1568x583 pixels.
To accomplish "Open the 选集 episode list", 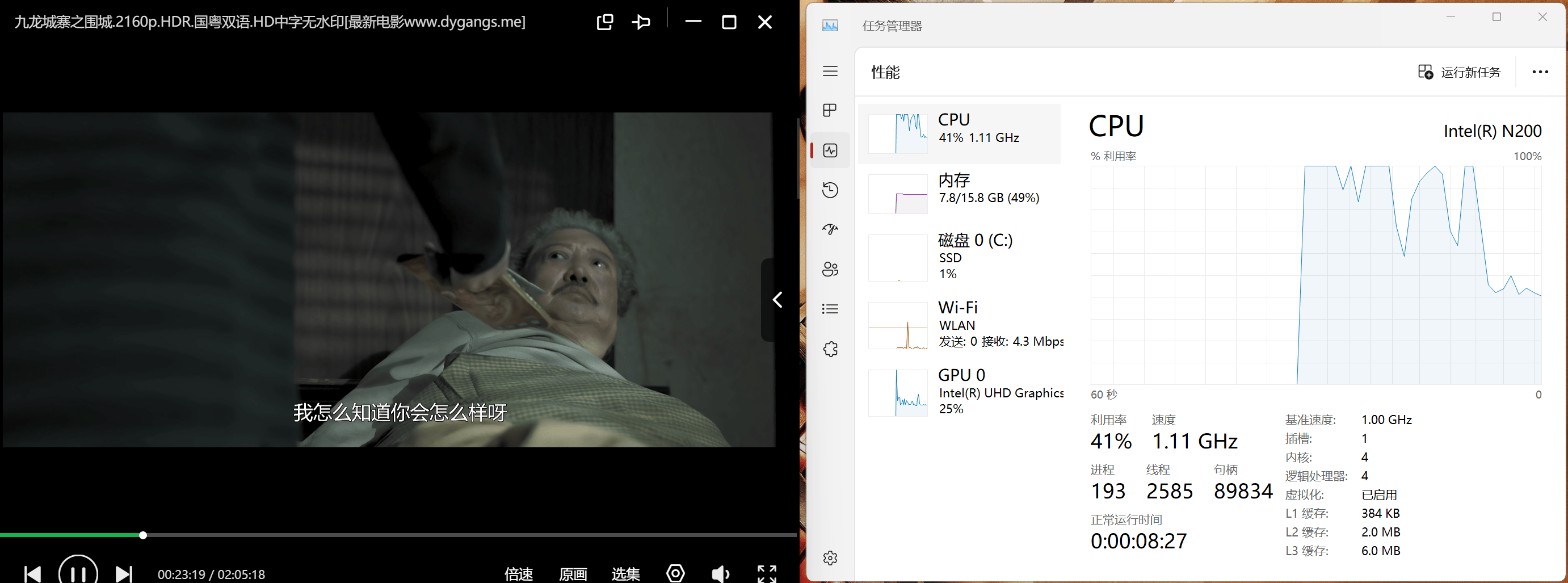I will 626,574.
